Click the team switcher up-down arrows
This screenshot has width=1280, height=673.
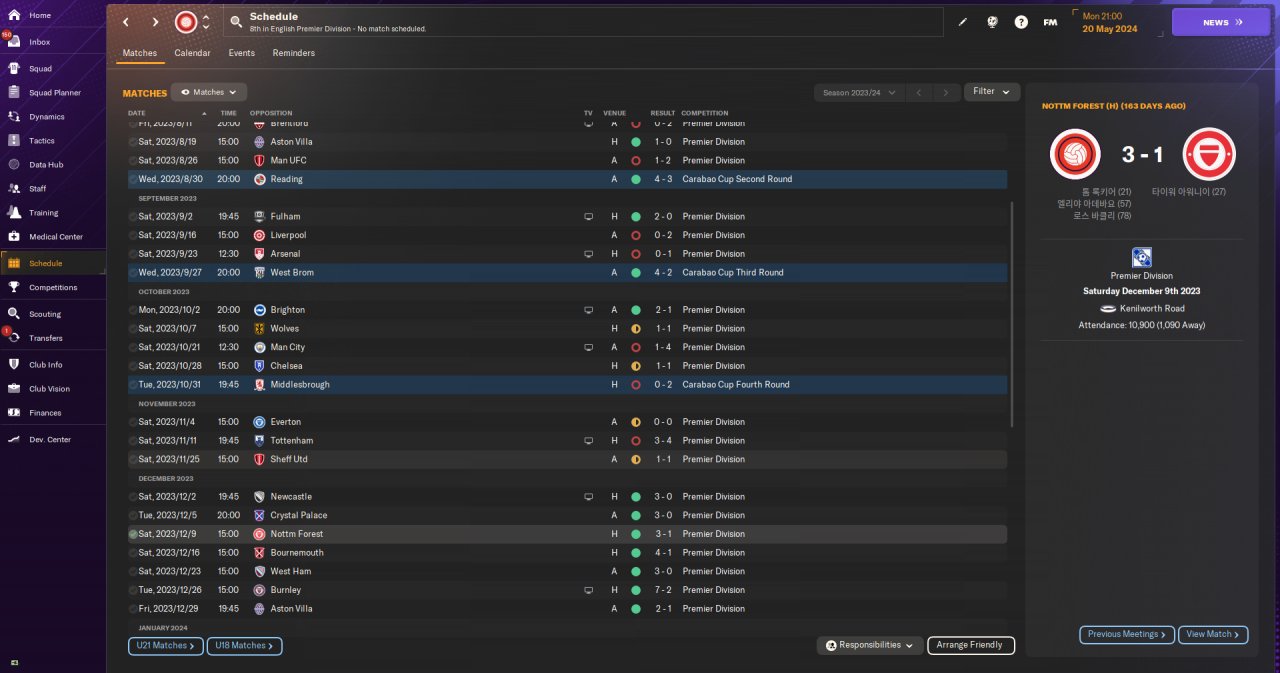point(206,22)
